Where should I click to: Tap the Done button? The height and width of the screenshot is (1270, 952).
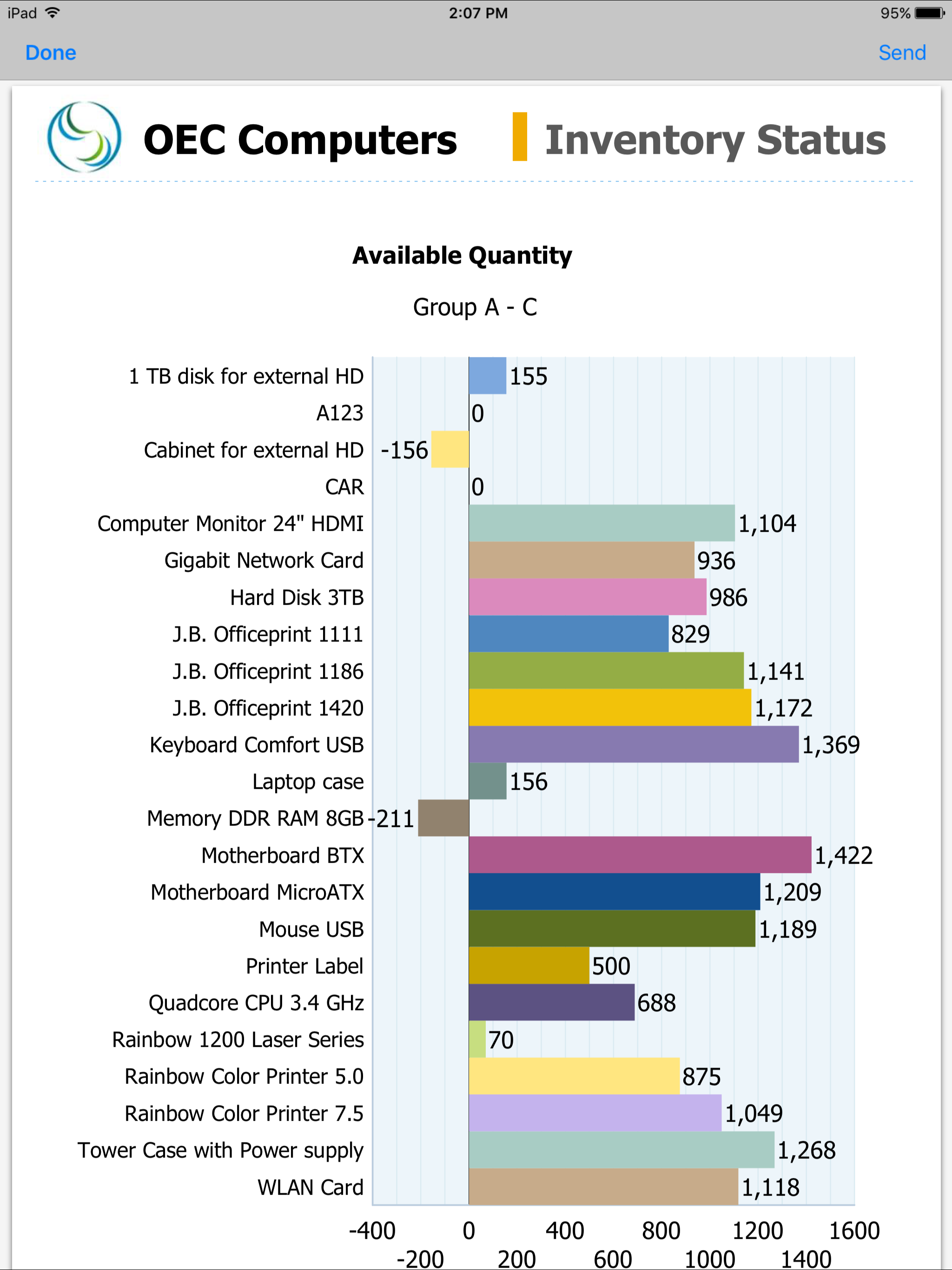click(51, 52)
